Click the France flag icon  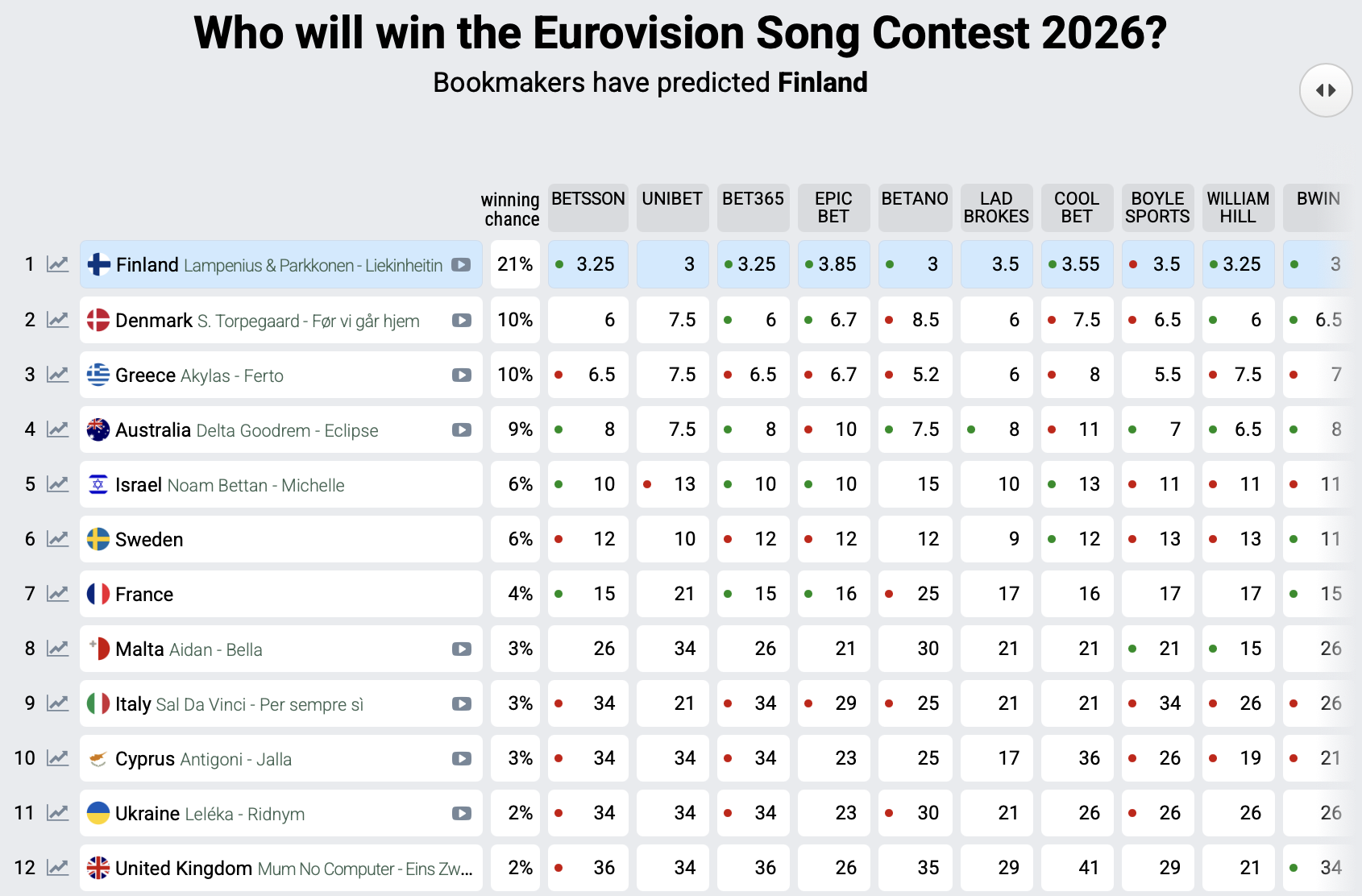point(98,595)
